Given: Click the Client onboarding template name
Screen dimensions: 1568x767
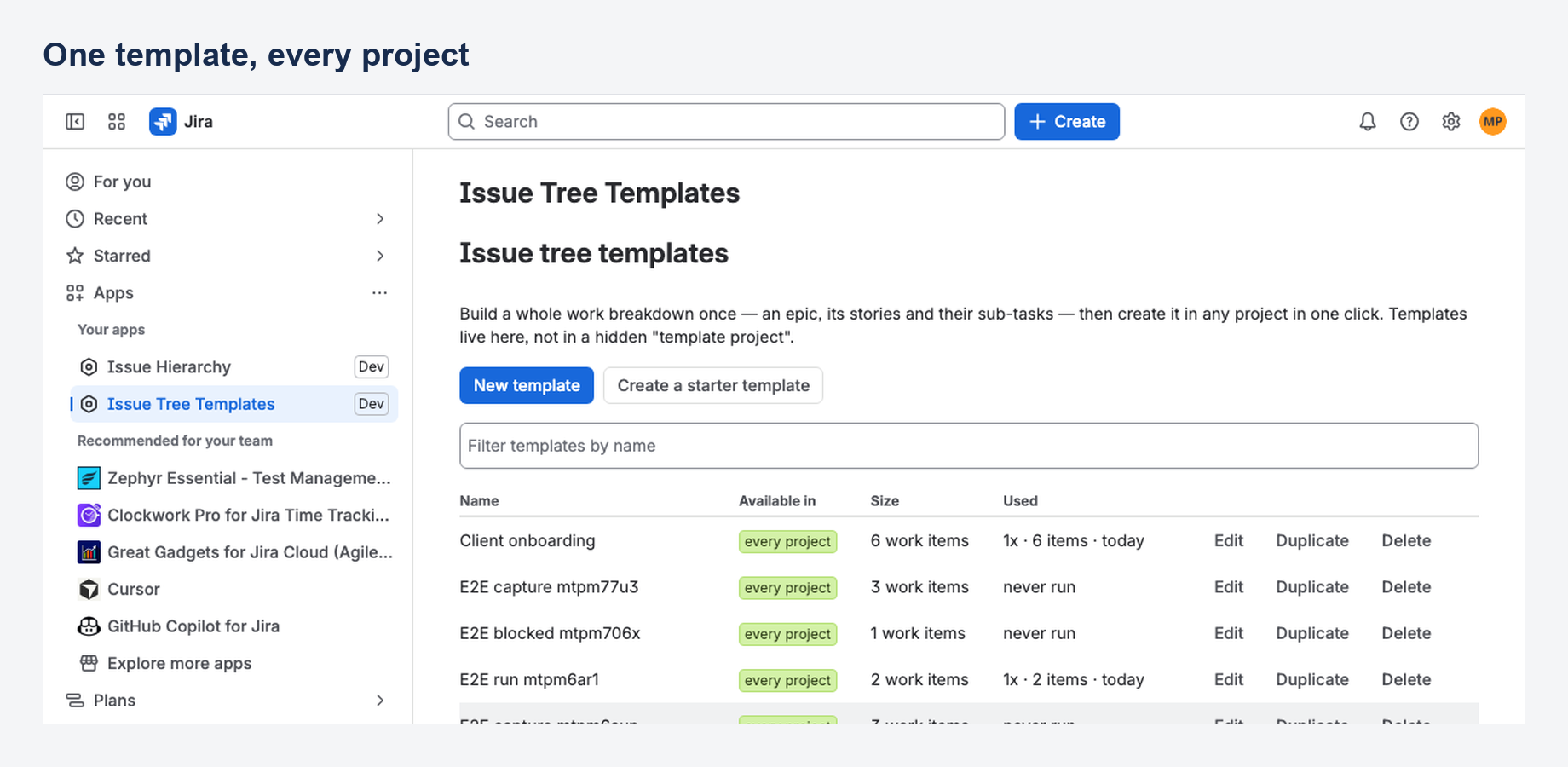Looking at the screenshot, I should click(x=527, y=541).
